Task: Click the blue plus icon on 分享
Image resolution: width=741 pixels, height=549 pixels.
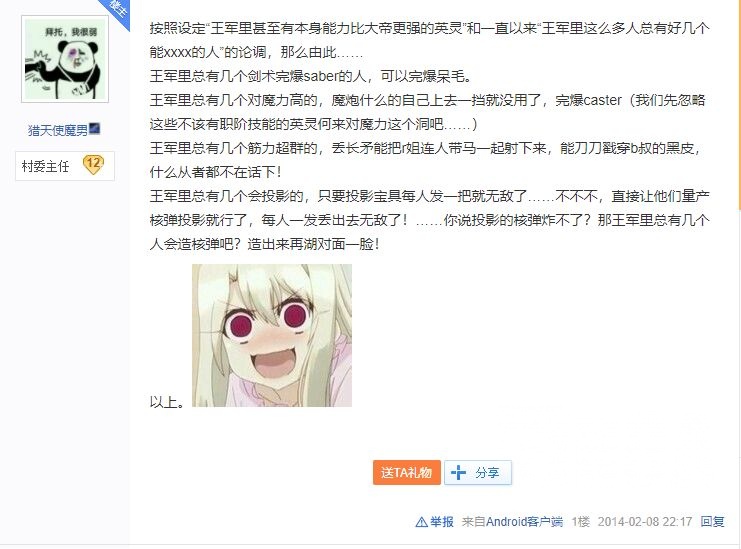Action: click(x=458, y=472)
